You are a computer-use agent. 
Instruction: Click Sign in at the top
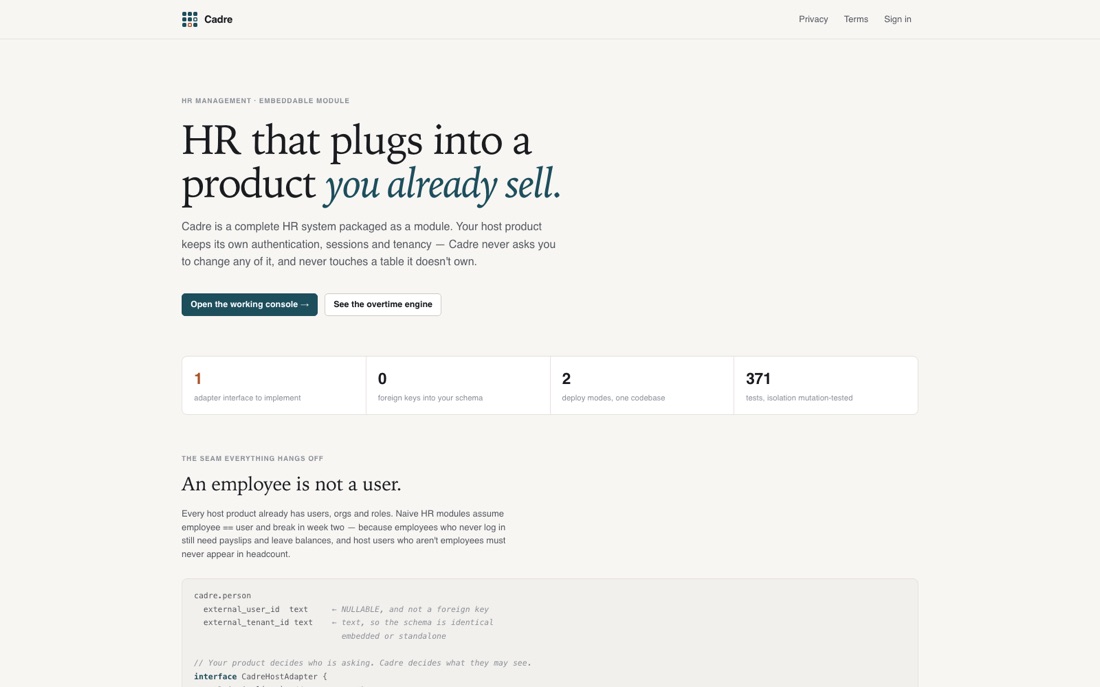click(897, 19)
